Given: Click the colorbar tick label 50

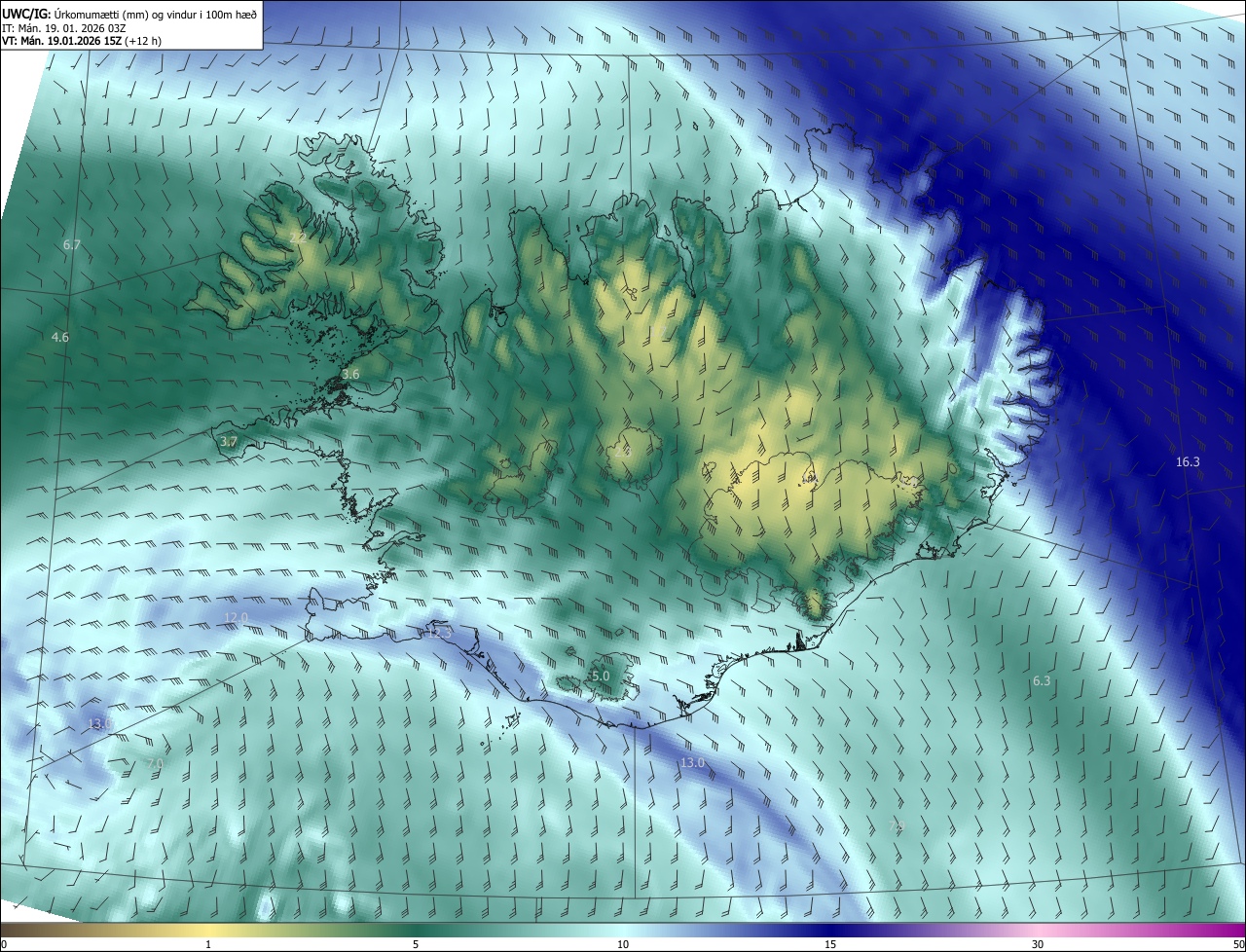Looking at the screenshot, I should 1238,944.
